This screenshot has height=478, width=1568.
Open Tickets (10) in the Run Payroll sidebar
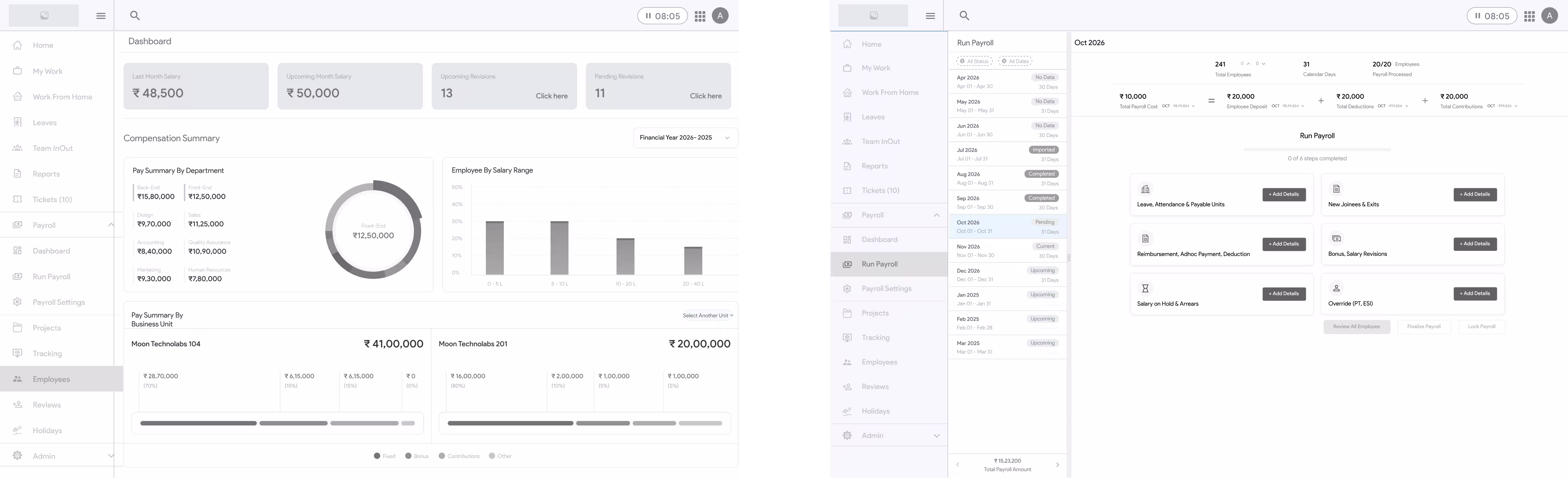[x=889, y=191]
